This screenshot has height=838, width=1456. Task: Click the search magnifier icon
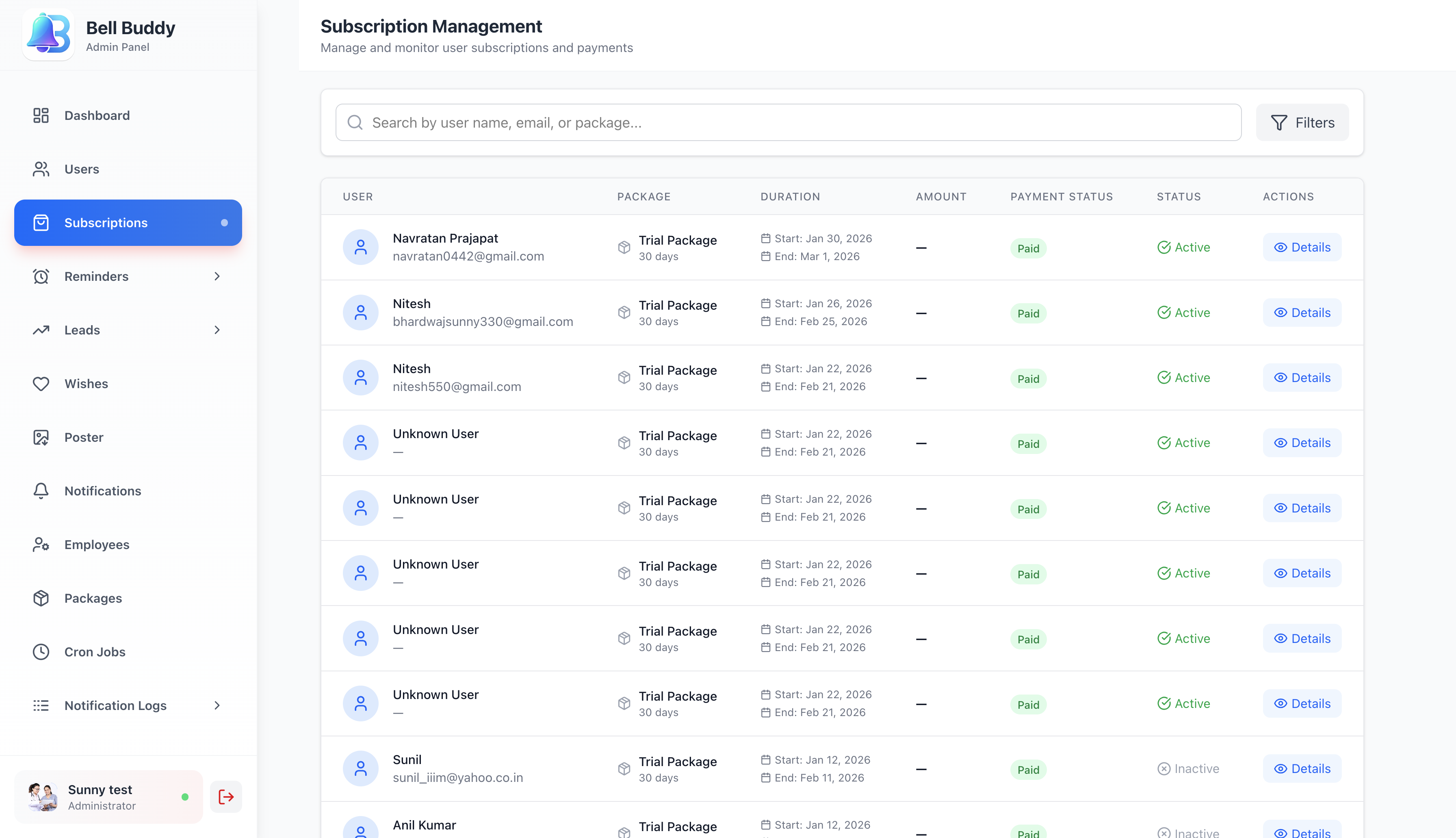pos(355,122)
